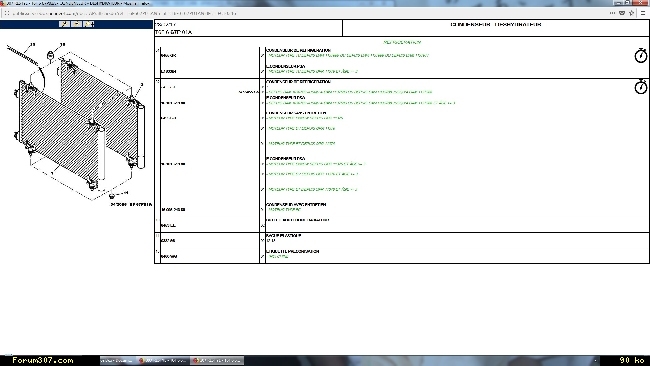650x366 pixels.
Task: Switch to the second Firefox taskbar window
Action: tap(216, 360)
